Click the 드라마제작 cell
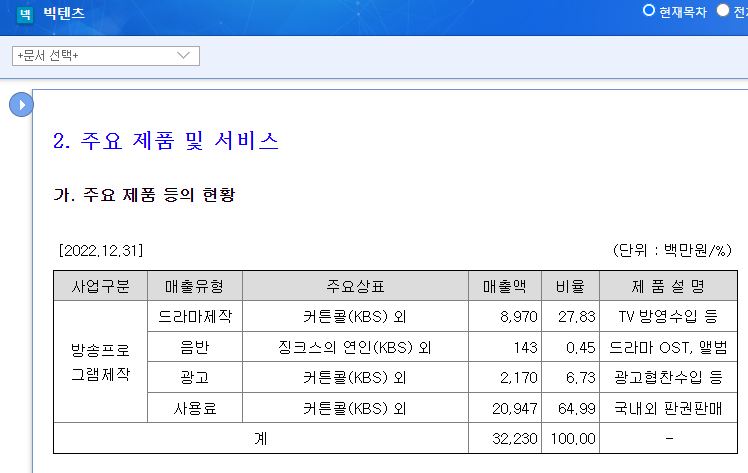Screen dimensions: 748x473 click(195, 316)
